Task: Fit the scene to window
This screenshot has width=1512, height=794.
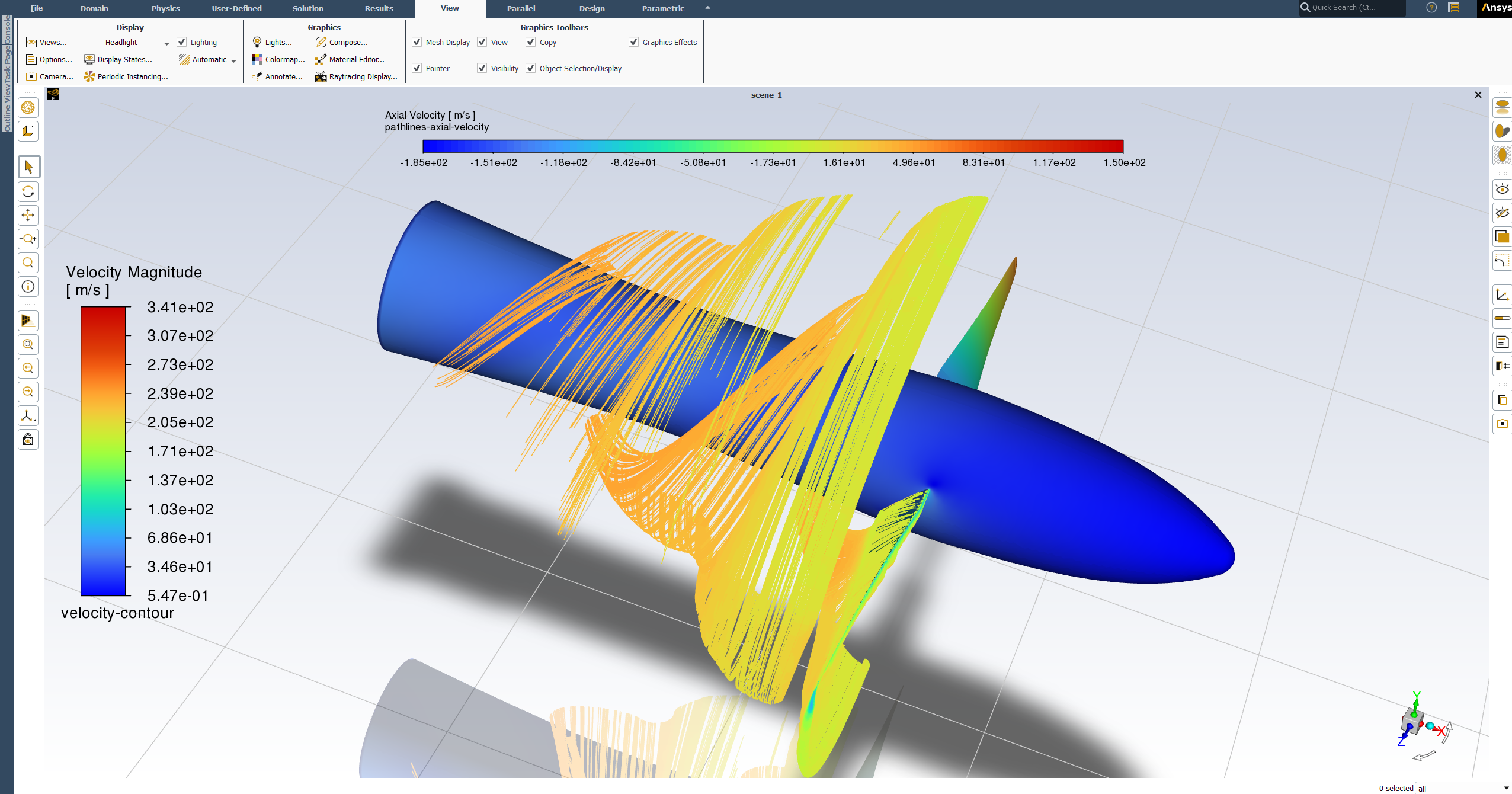Action: [28, 344]
